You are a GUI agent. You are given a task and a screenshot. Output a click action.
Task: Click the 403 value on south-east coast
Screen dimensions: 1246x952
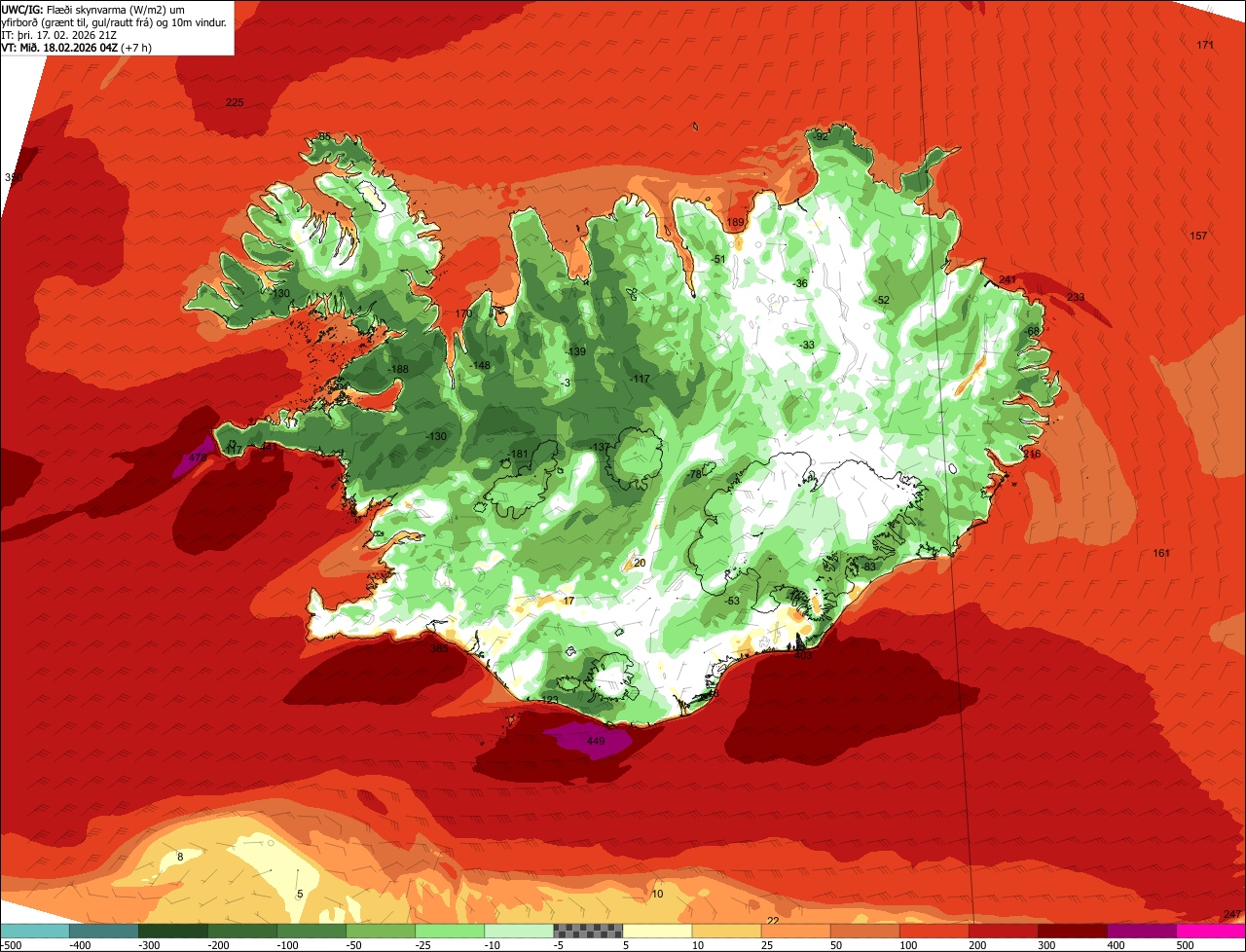[x=803, y=655]
